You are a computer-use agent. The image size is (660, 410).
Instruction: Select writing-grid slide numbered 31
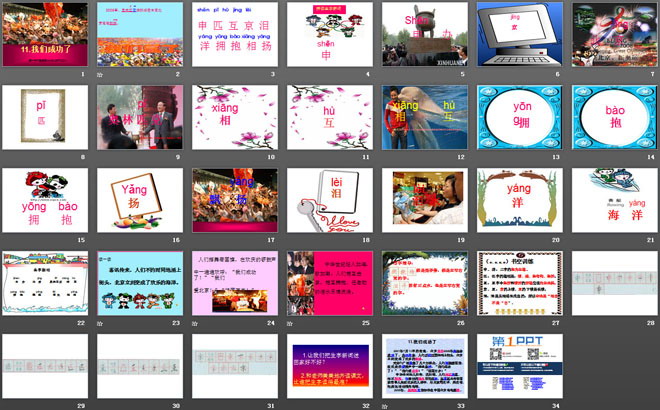(x=235, y=366)
